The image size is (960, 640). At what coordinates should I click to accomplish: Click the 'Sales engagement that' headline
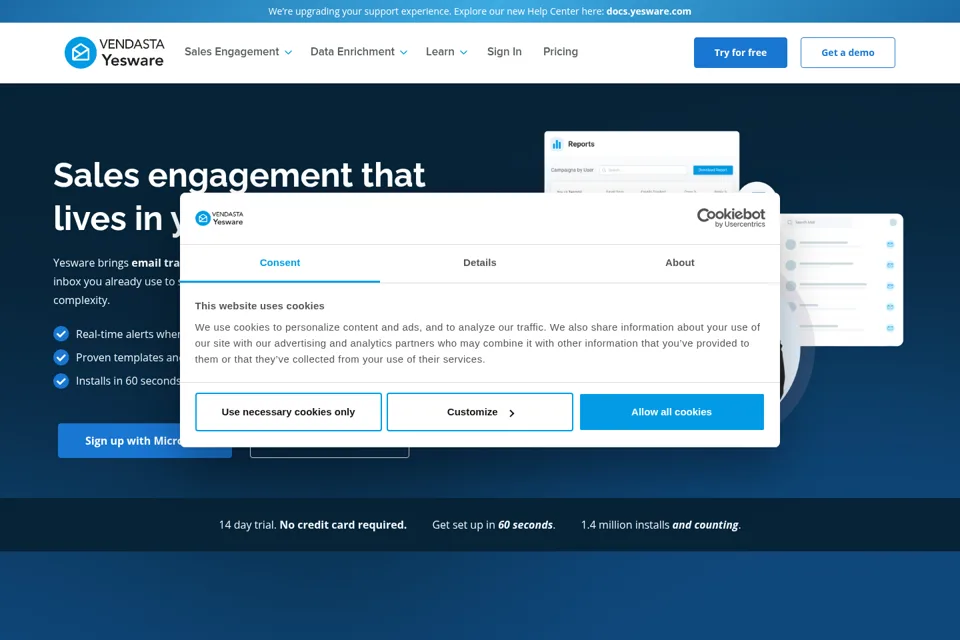point(239,175)
